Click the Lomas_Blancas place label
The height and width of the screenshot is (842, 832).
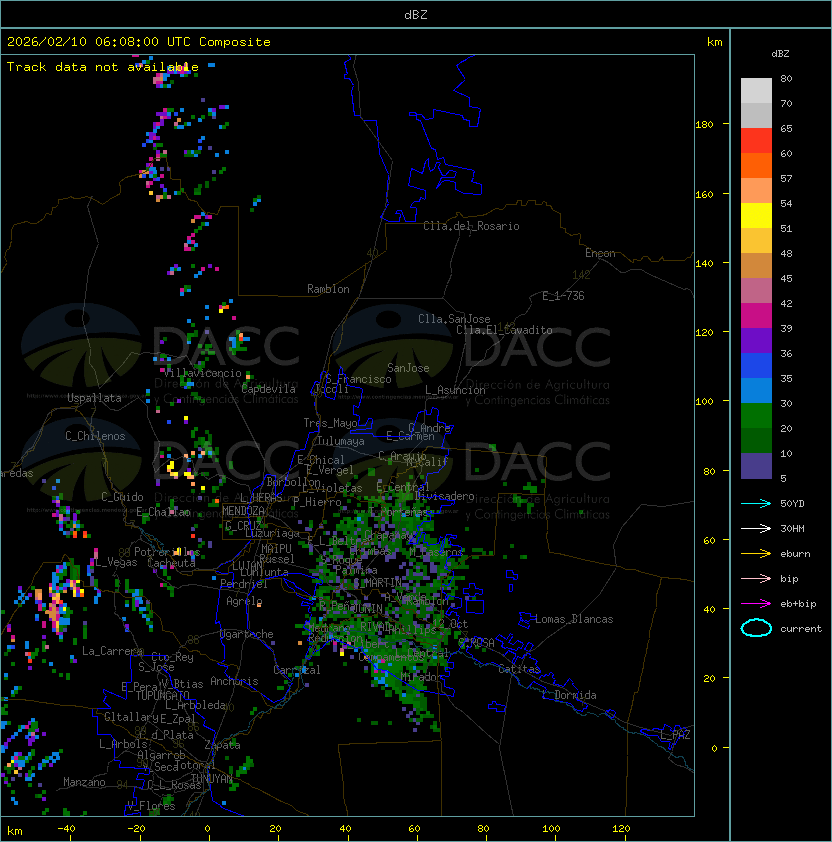point(574,619)
